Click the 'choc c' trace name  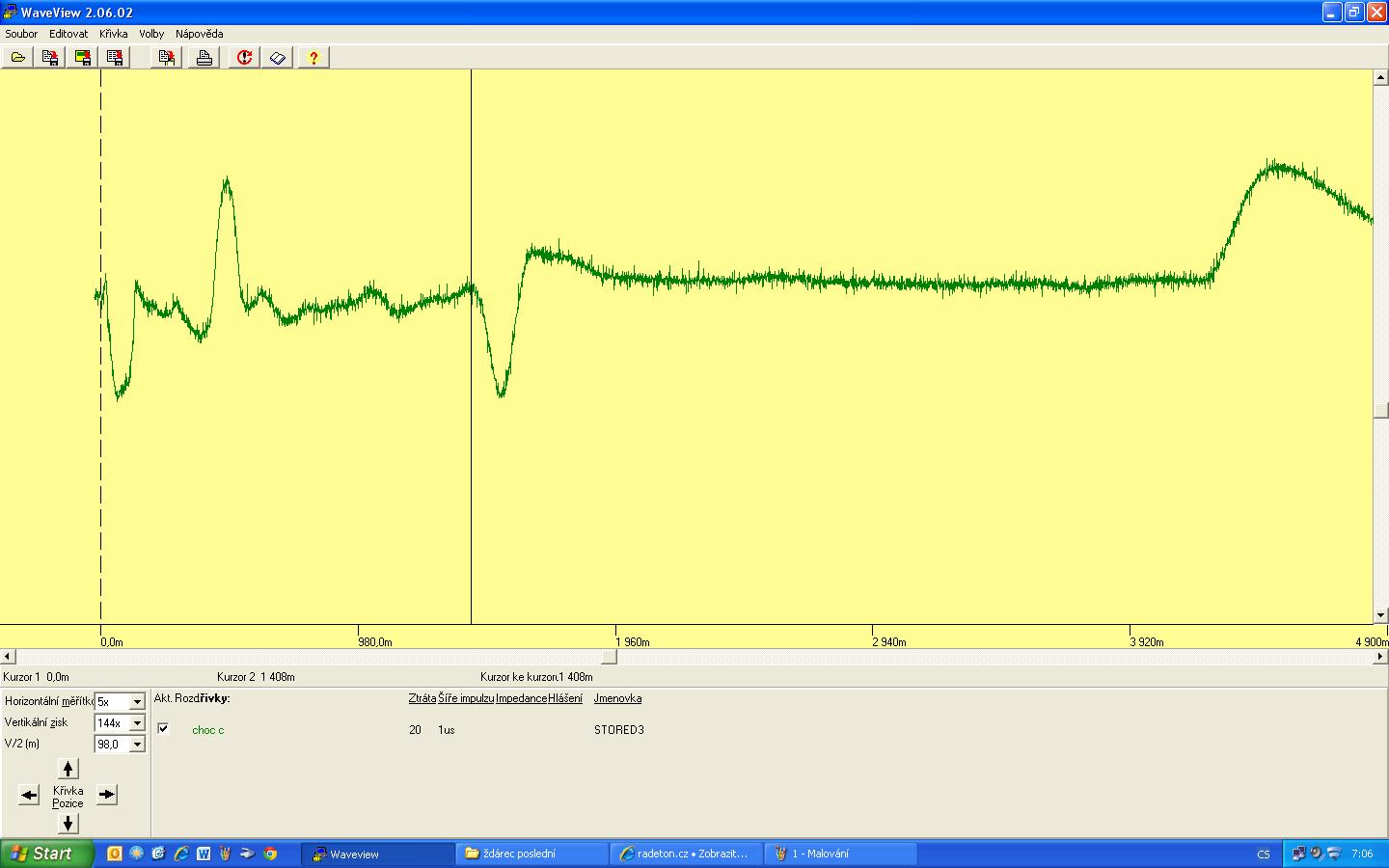[208, 730]
